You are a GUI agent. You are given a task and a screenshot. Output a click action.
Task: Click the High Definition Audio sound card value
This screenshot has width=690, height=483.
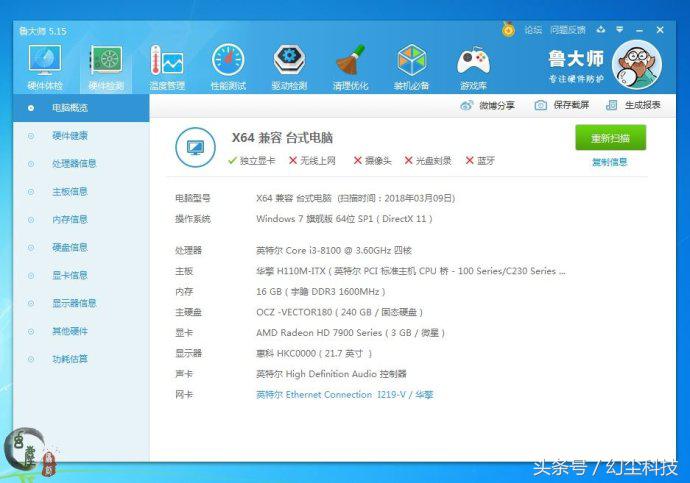pos(331,374)
